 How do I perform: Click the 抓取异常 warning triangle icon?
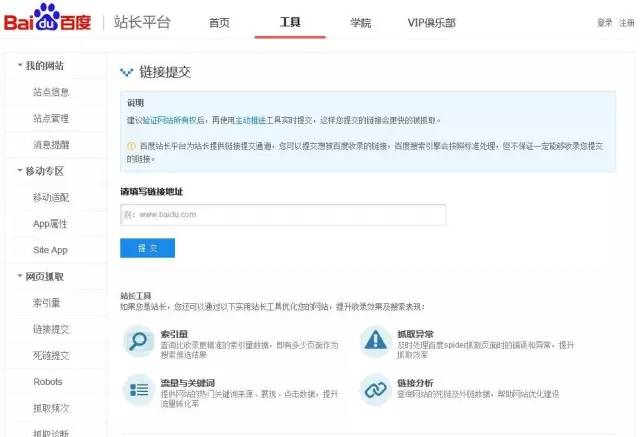(x=376, y=341)
